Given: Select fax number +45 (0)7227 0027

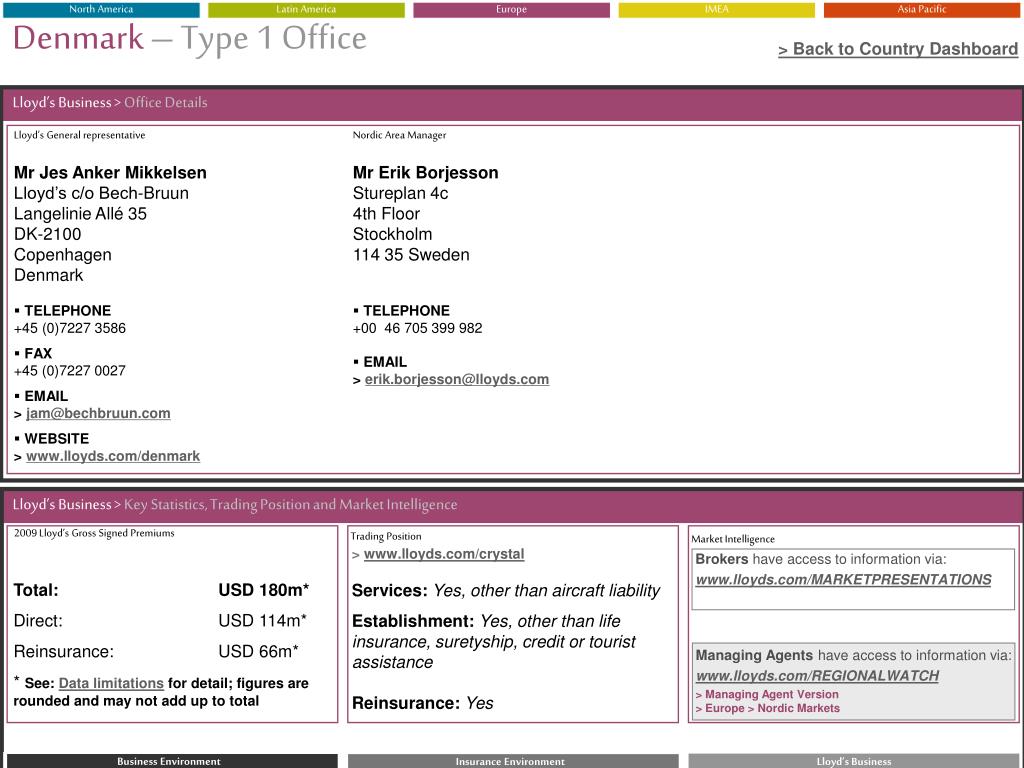Looking at the screenshot, I should pyautogui.click(x=70, y=370).
